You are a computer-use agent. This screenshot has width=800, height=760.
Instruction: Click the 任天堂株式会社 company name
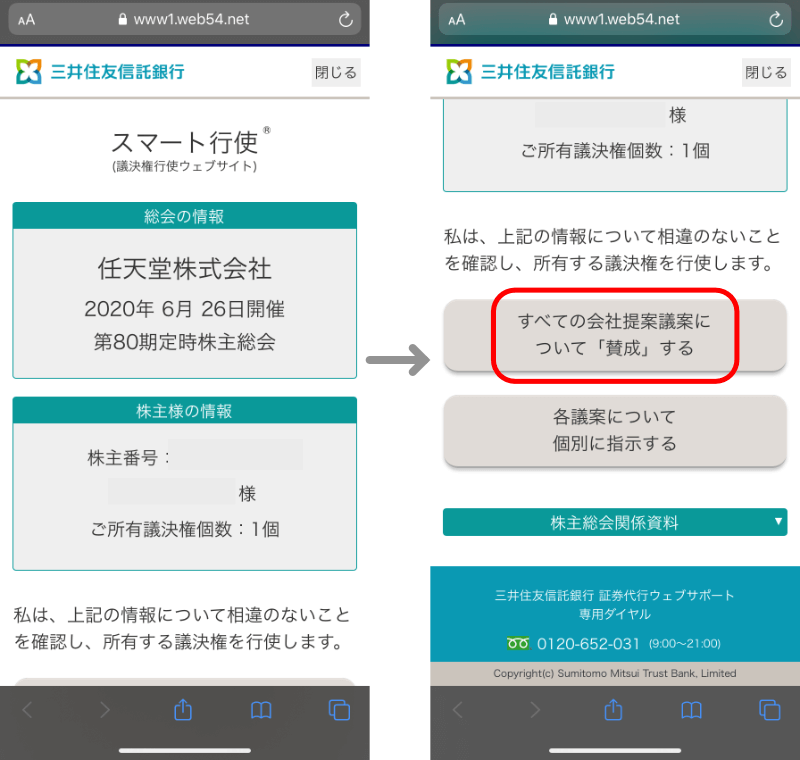[x=184, y=268]
